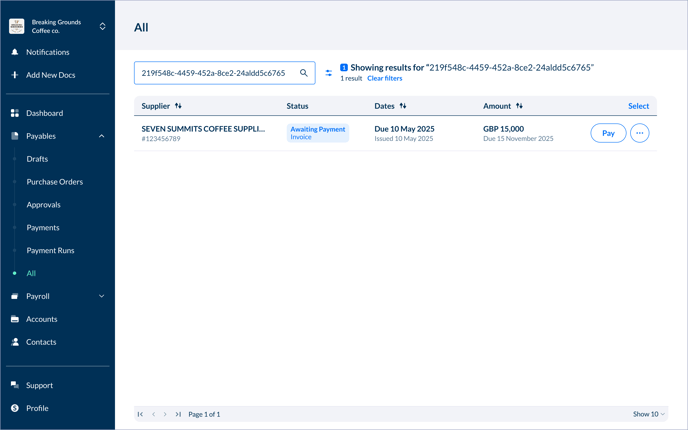This screenshot has width=688, height=430.
Task: Go to Purchase Orders
Action: tap(54, 182)
